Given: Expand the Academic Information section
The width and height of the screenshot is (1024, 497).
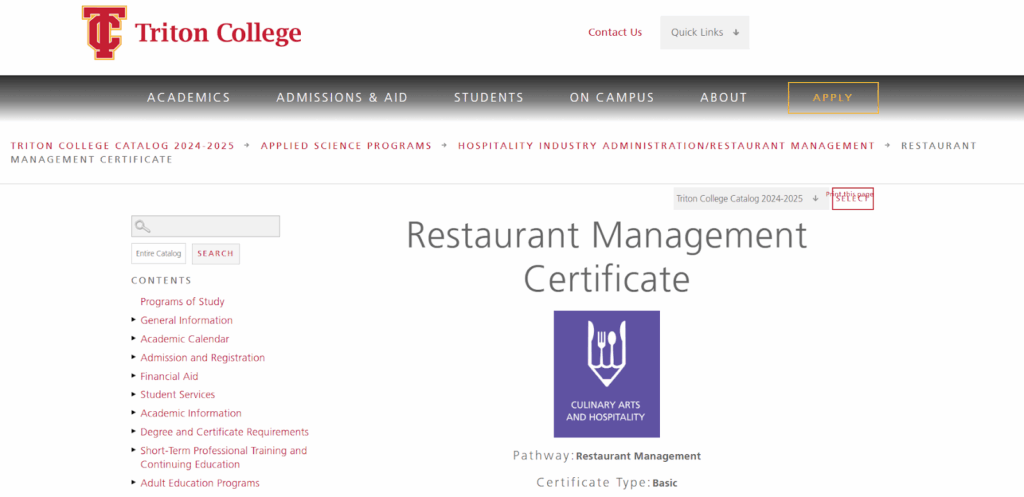Looking at the screenshot, I should point(134,413).
